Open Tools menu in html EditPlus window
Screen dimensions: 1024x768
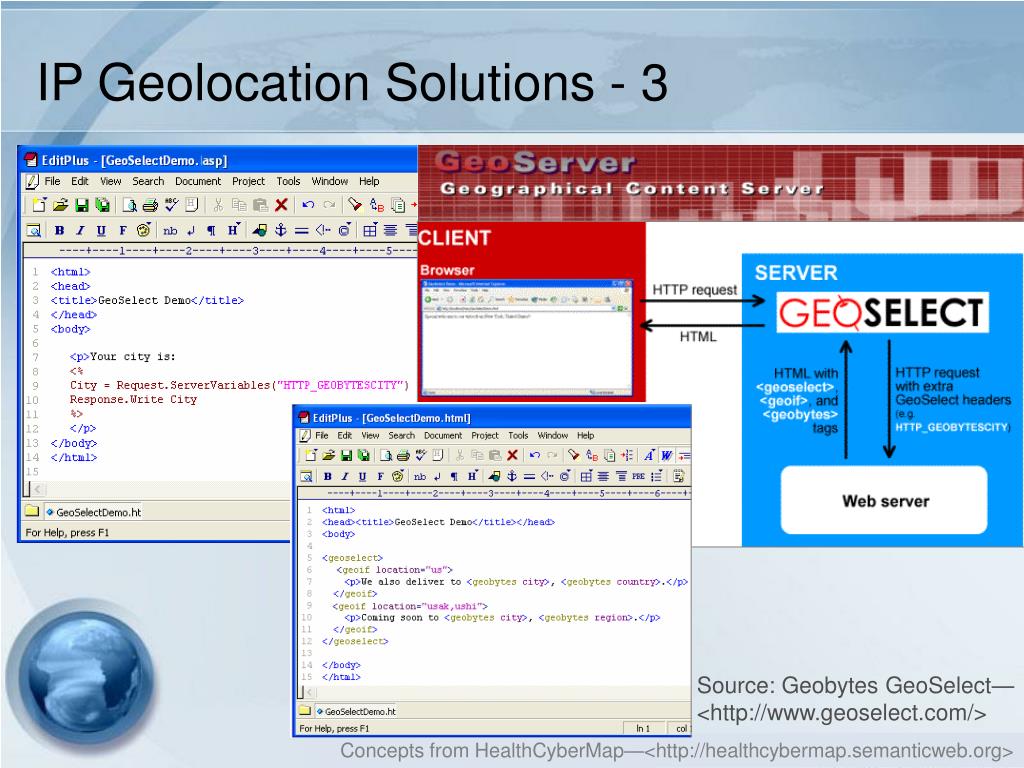tap(518, 435)
